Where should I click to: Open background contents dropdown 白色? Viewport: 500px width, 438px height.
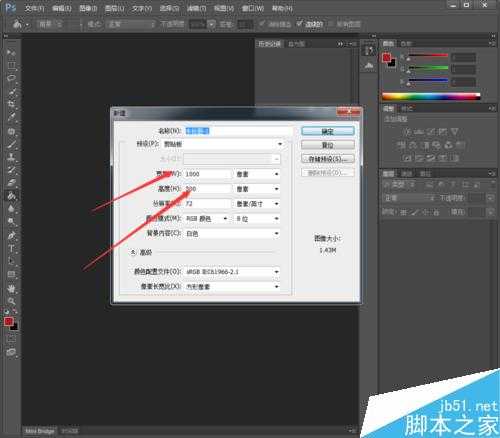pyautogui.click(x=232, y=233)
